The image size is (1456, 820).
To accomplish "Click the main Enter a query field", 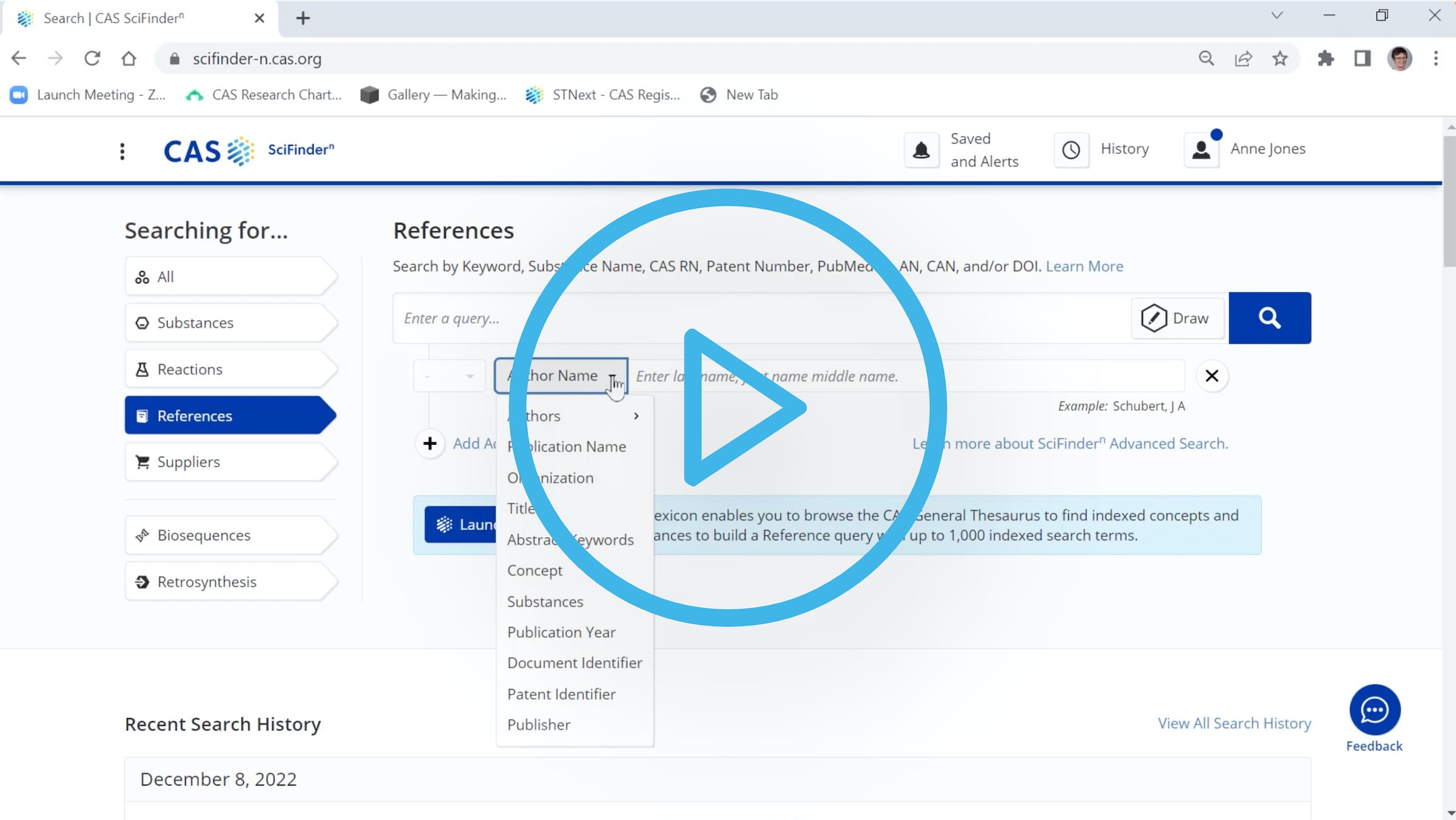I will pyautogui.click(x=761, y=318).
